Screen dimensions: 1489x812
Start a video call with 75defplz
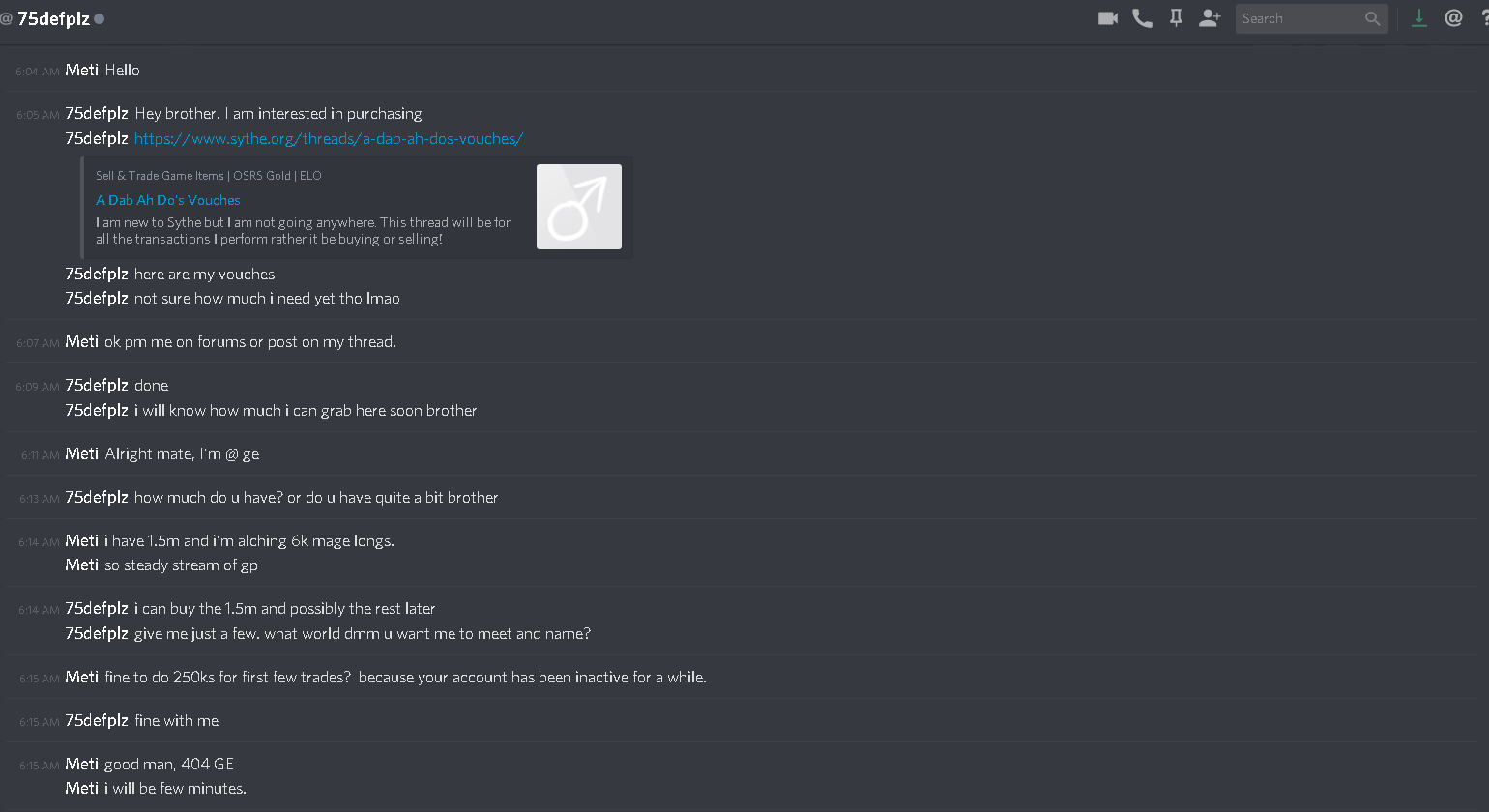point(1108,18)
